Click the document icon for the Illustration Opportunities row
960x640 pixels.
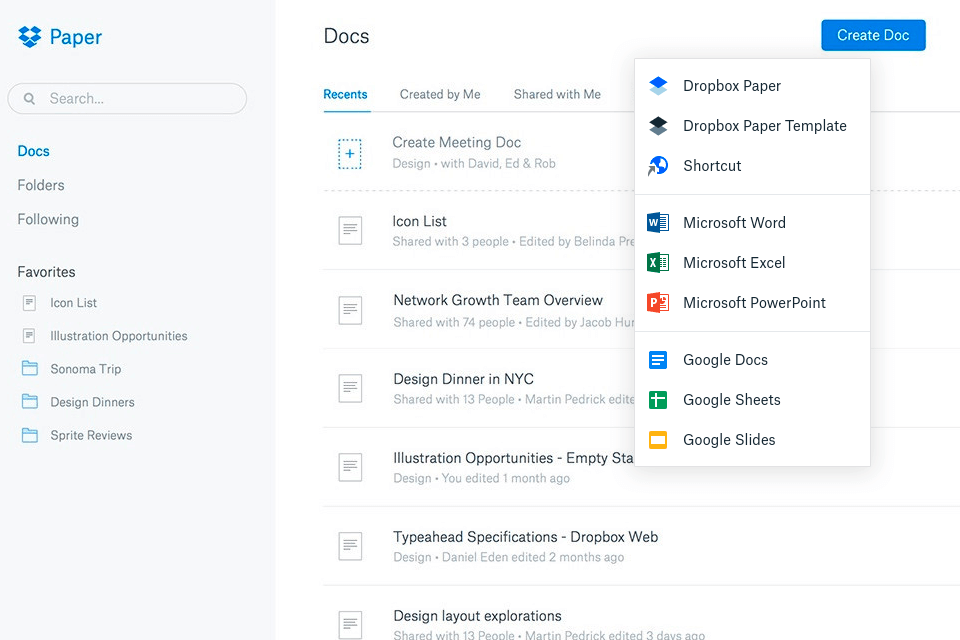[x=350, y=467]
